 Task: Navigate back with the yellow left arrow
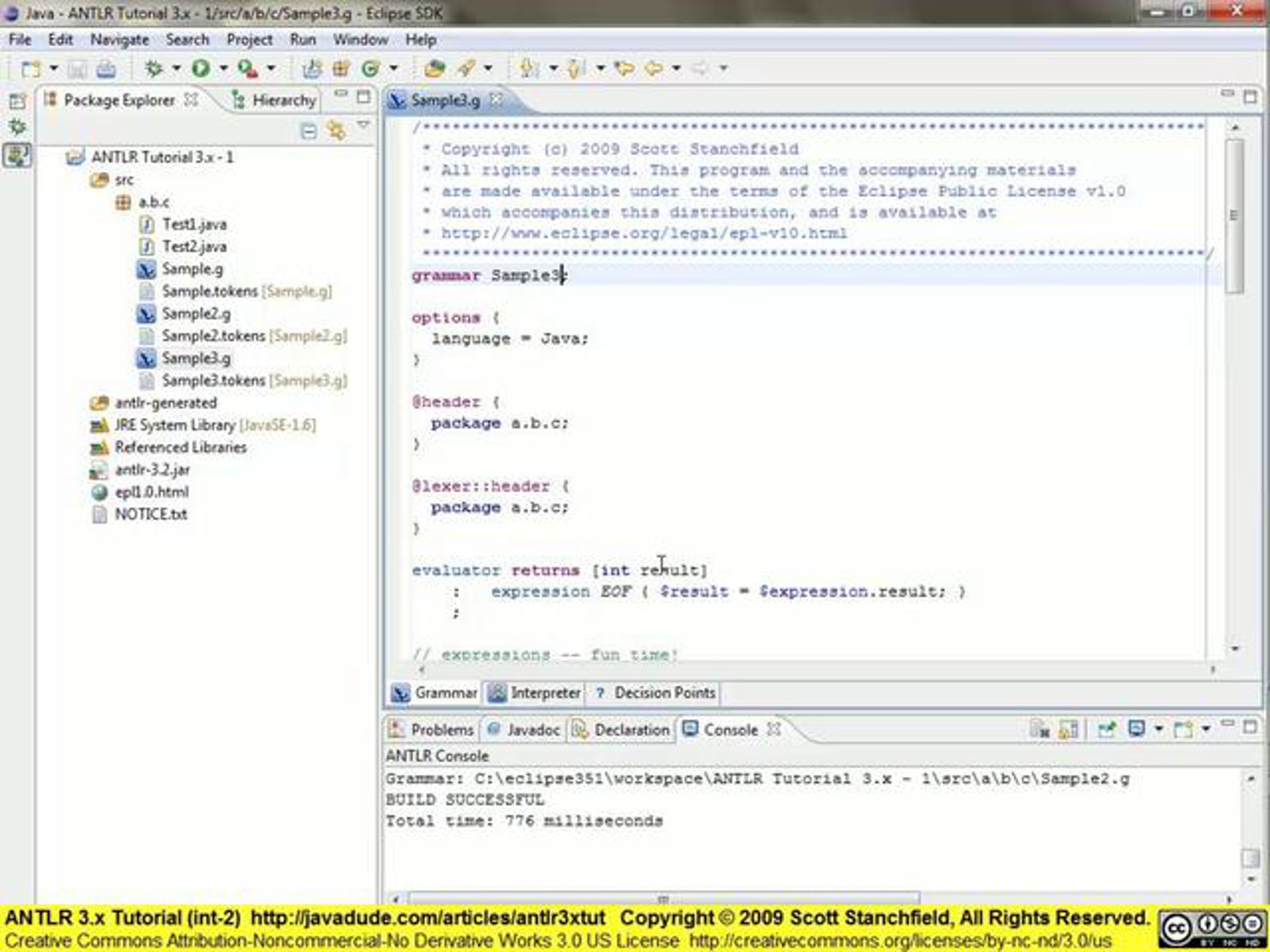(x=654, y=68)
